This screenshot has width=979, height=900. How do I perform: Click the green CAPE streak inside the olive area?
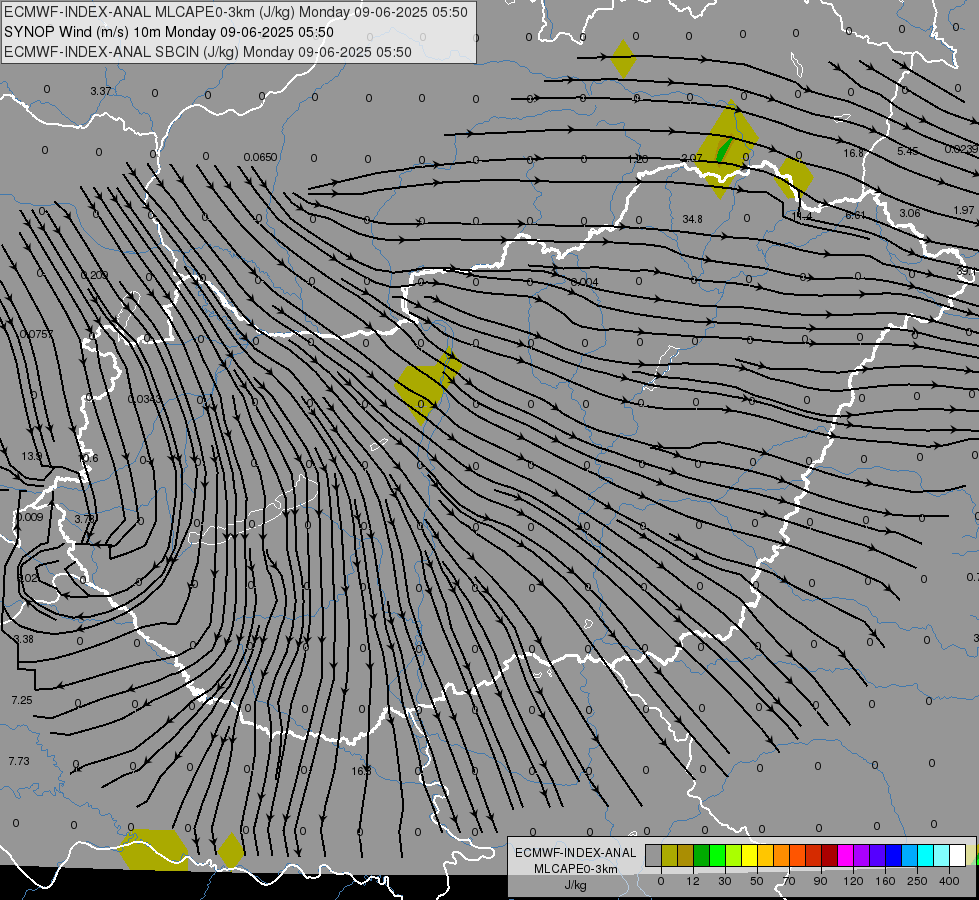[724, 149]
